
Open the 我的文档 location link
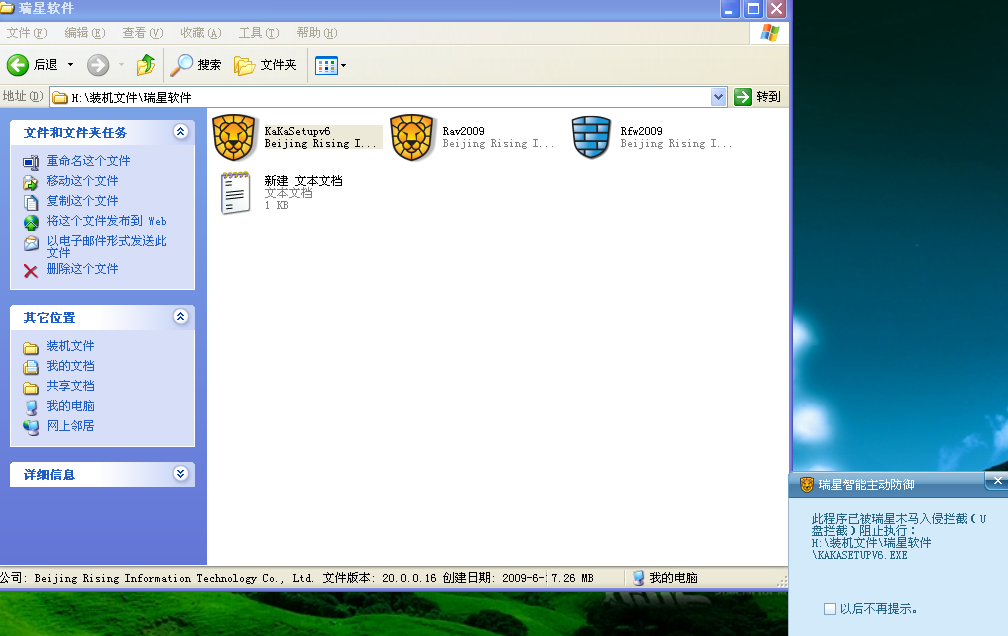click(70, 366)
